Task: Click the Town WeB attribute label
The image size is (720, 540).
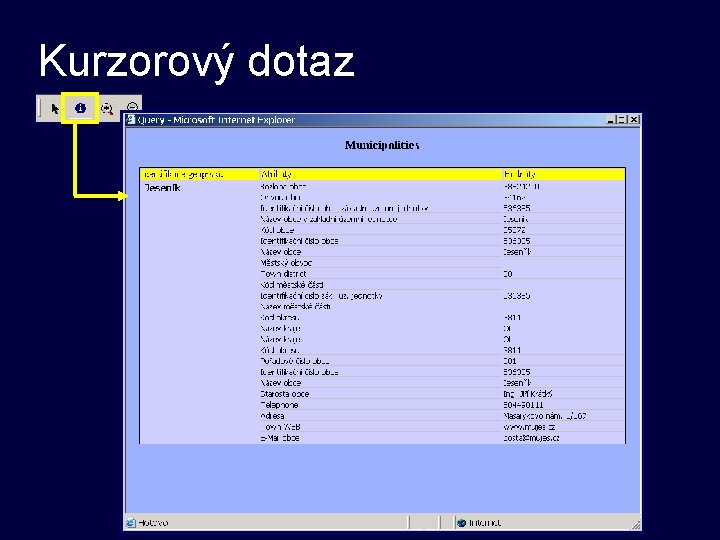Action: (x=281, y=427)
